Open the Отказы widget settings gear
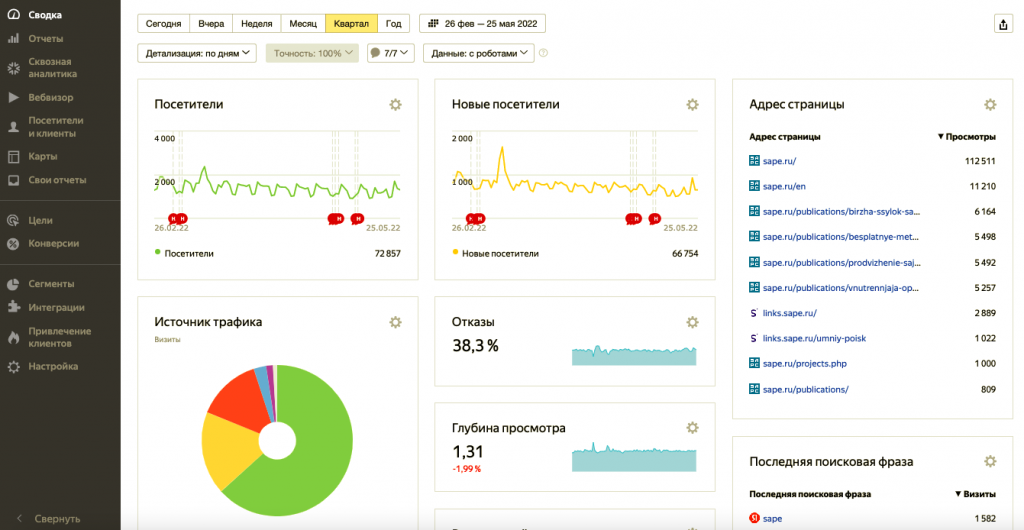This screenshot has width=1024, height=530. click(x=692, y=322)
